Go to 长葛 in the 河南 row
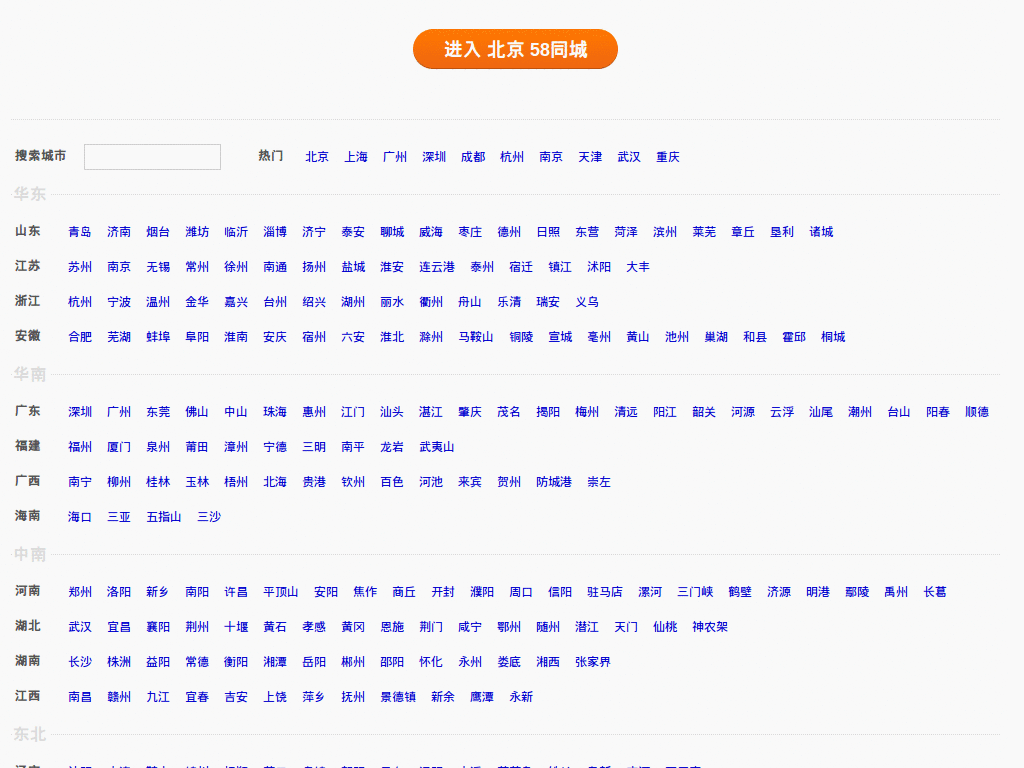This screenshot has height=768, width=1024. (x=935, y=592)
